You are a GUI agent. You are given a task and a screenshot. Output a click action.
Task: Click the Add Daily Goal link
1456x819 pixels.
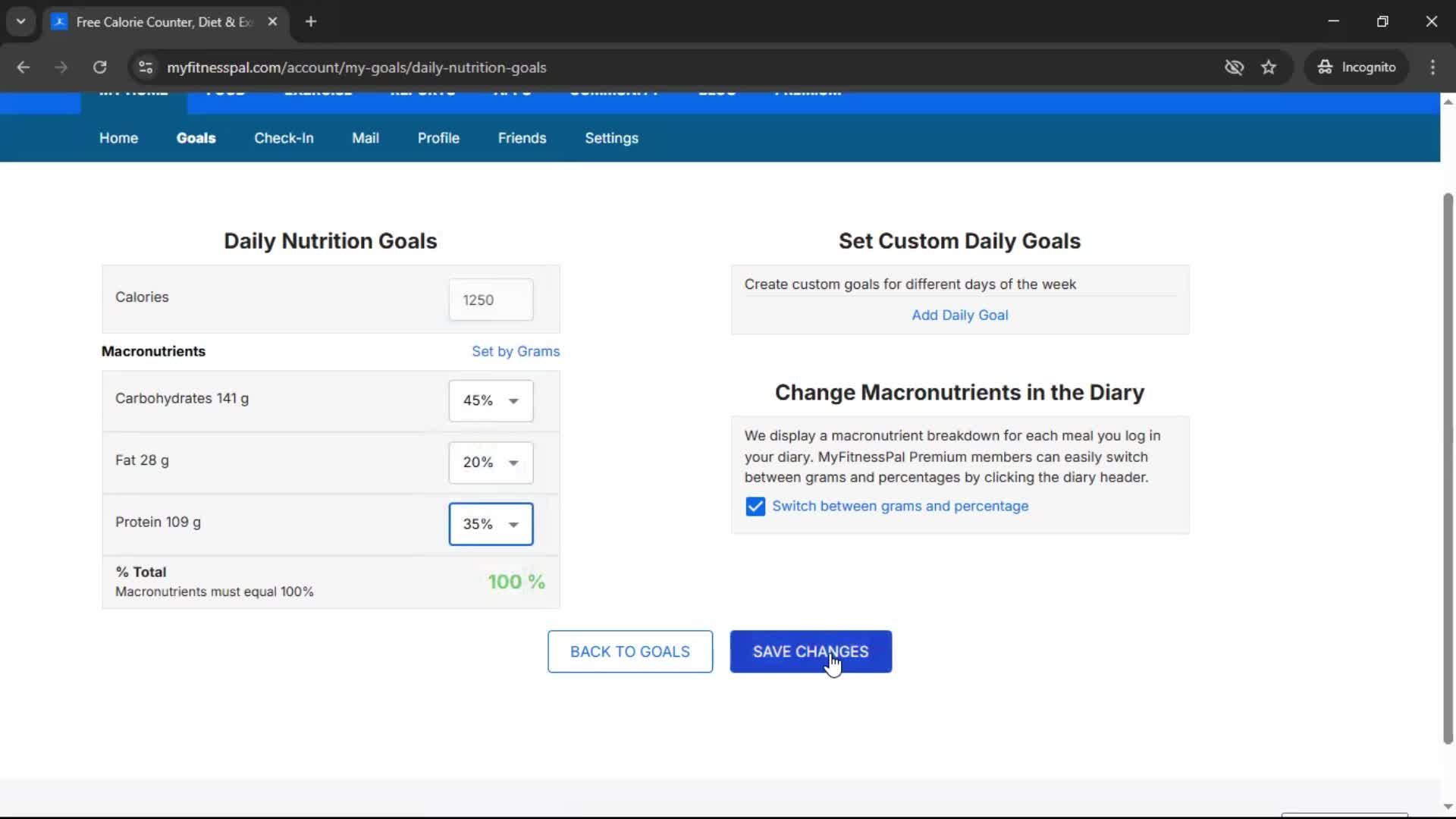click(x=959, y=315)
